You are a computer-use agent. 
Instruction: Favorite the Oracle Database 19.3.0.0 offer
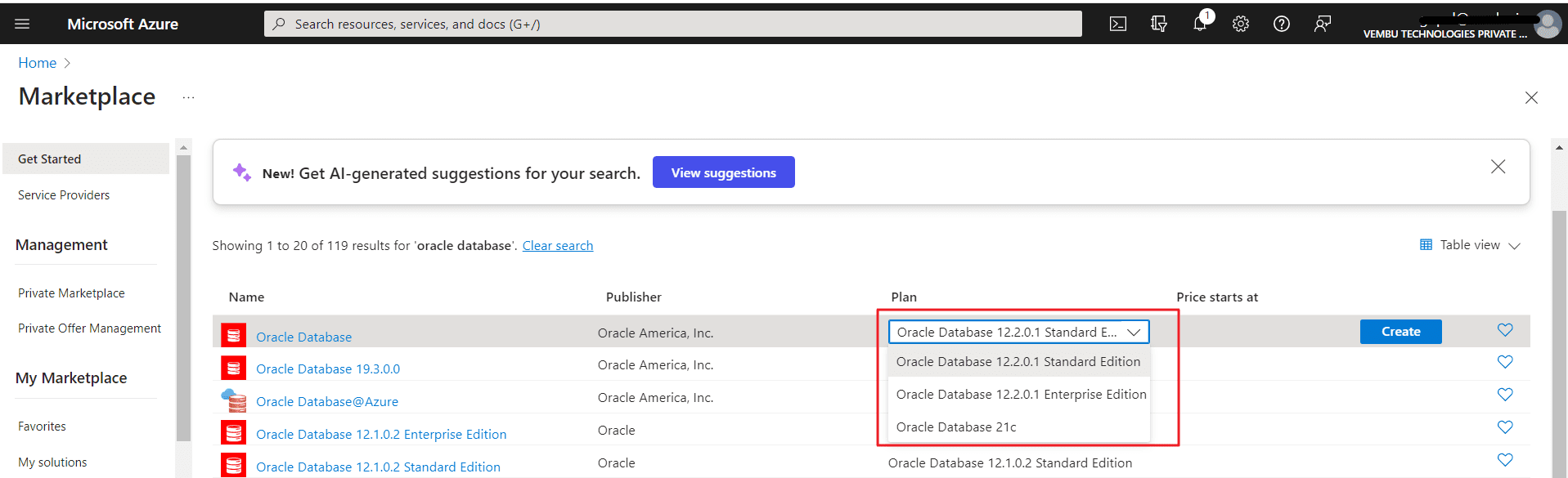pos(1505,362)
